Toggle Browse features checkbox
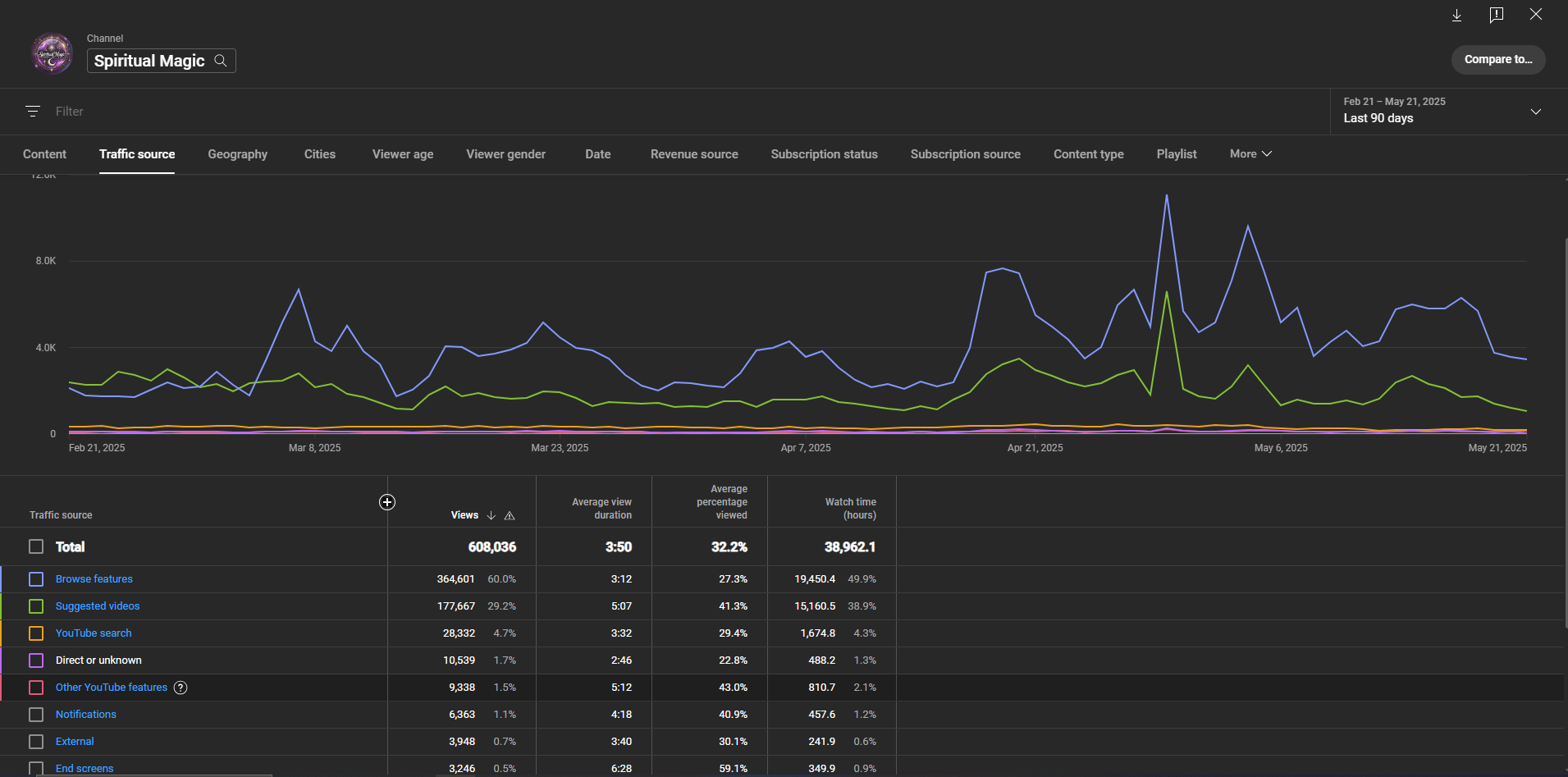Screen dimensions: 1568x777 [x=36, y=579]
